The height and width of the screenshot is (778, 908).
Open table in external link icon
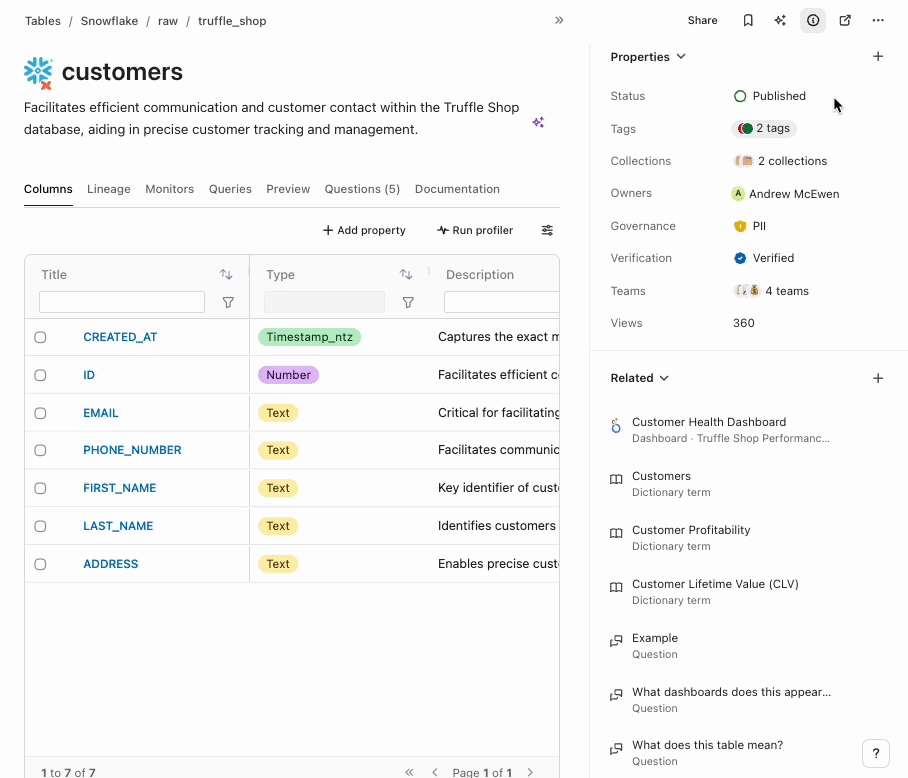point(845,20)
